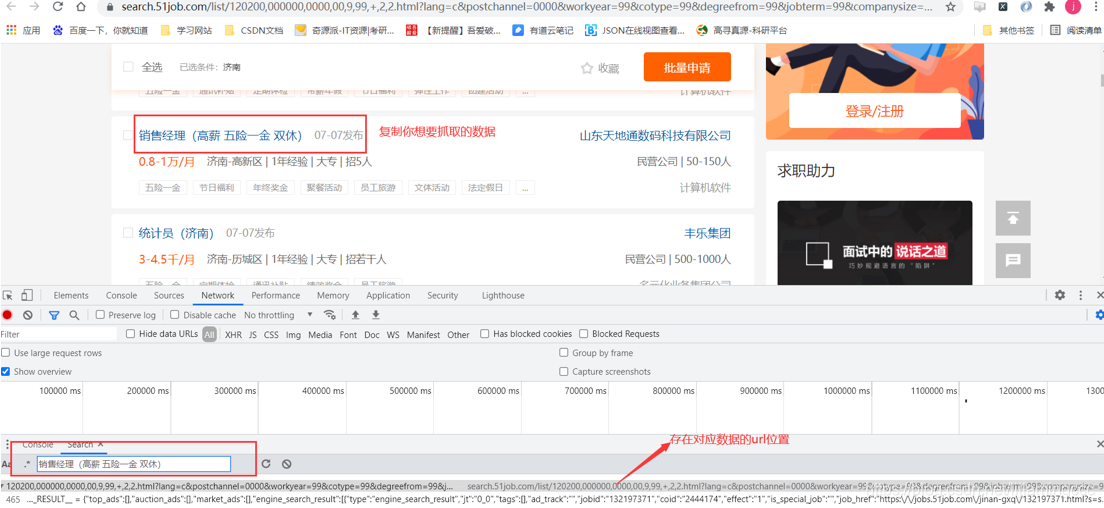Go to Chrome home page
The image size is (1104, 508).
[x=81, y=7]
